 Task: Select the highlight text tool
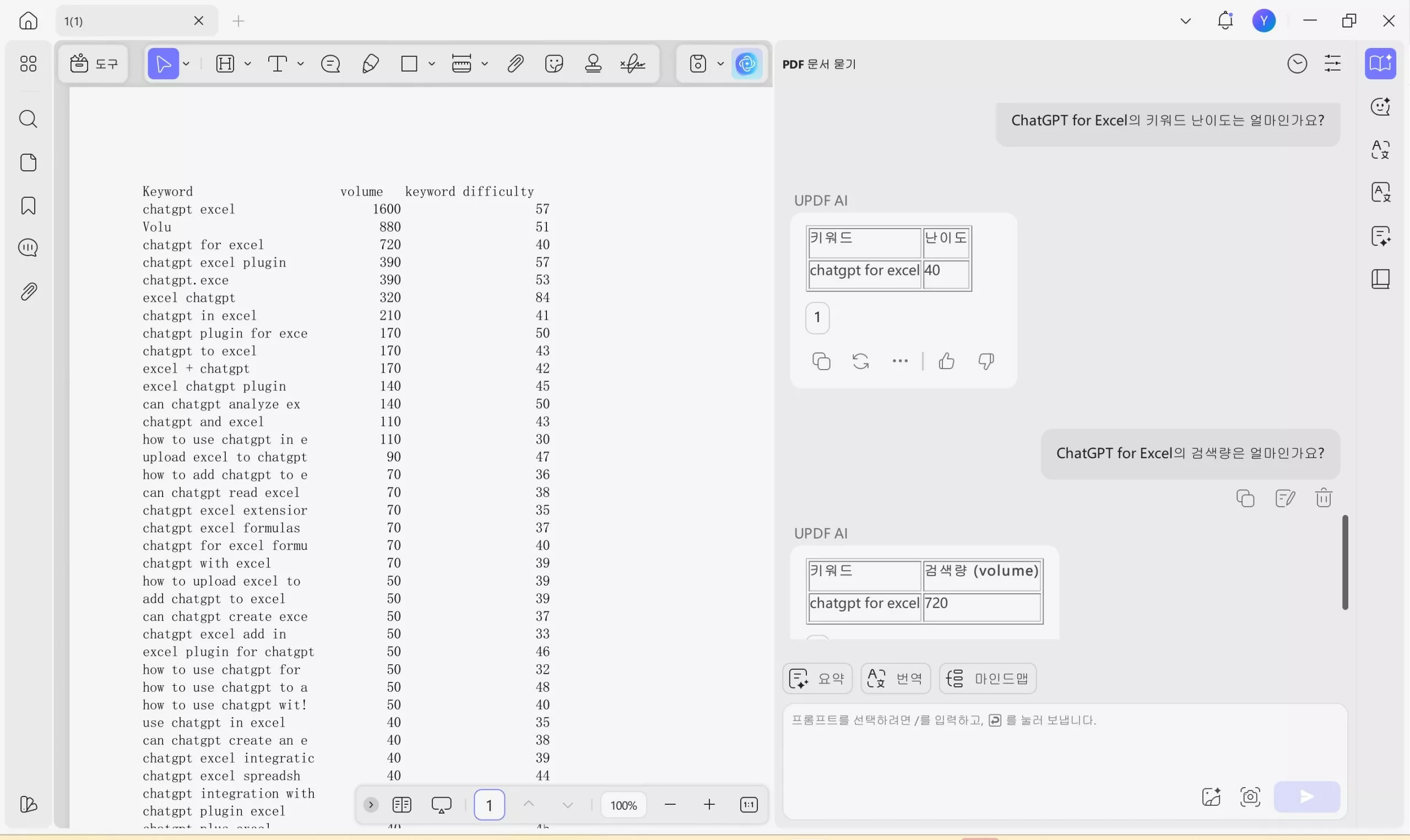point(225,63)
